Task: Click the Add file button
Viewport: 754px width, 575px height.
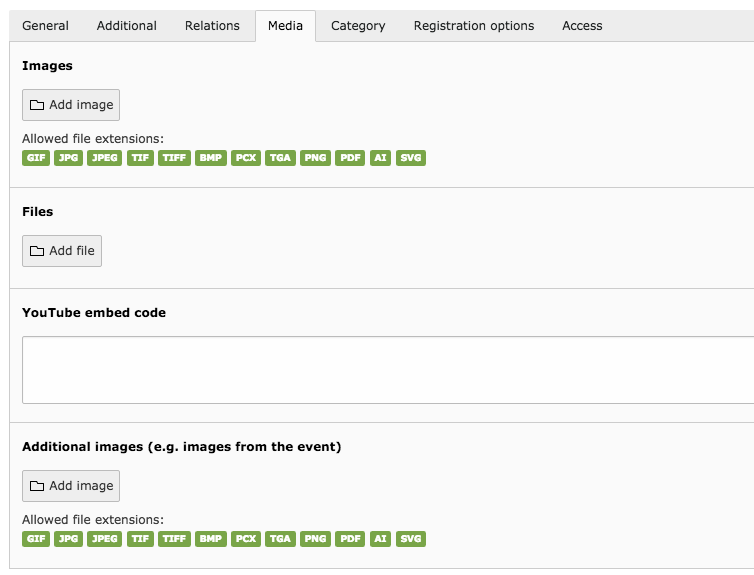Action: tap(62, 251)
